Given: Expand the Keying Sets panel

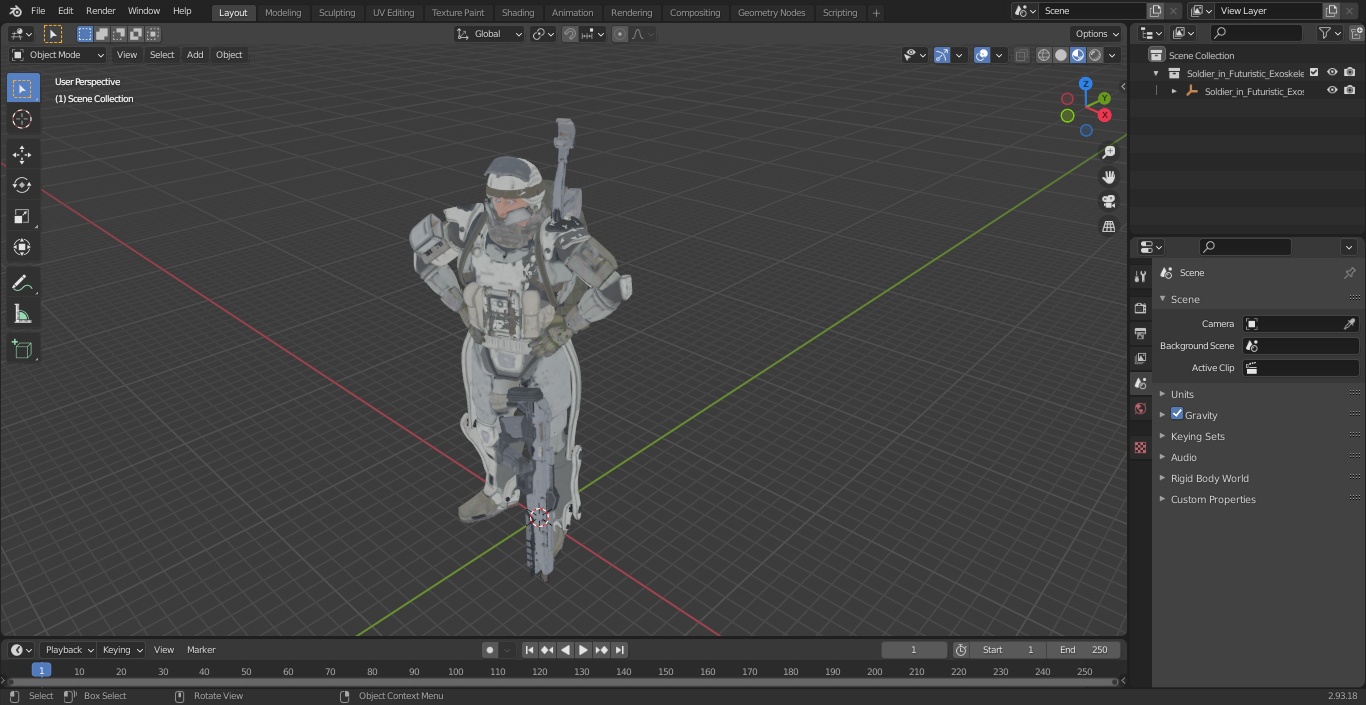Looking at the screenshot, I should point(1198,436).
